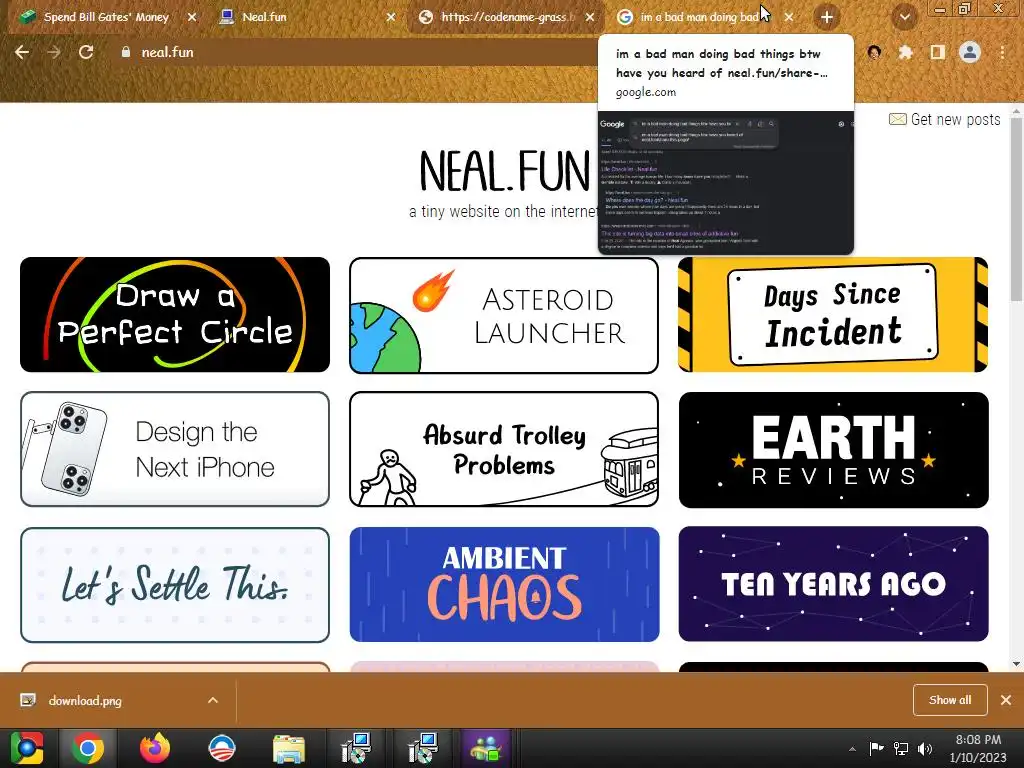1024x768 pixels.
Task: Click the Action Center flag icon
Action: pyautogui.click(x=876, y=748)
